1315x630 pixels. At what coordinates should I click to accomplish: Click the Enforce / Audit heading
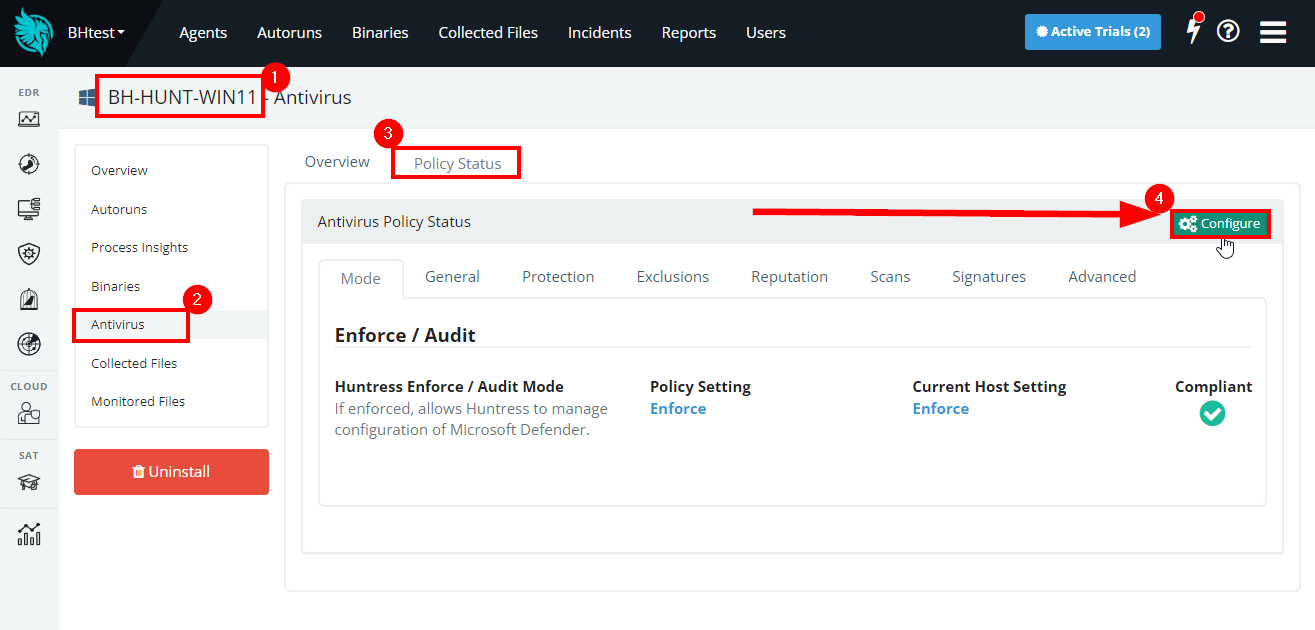[405, 335]
